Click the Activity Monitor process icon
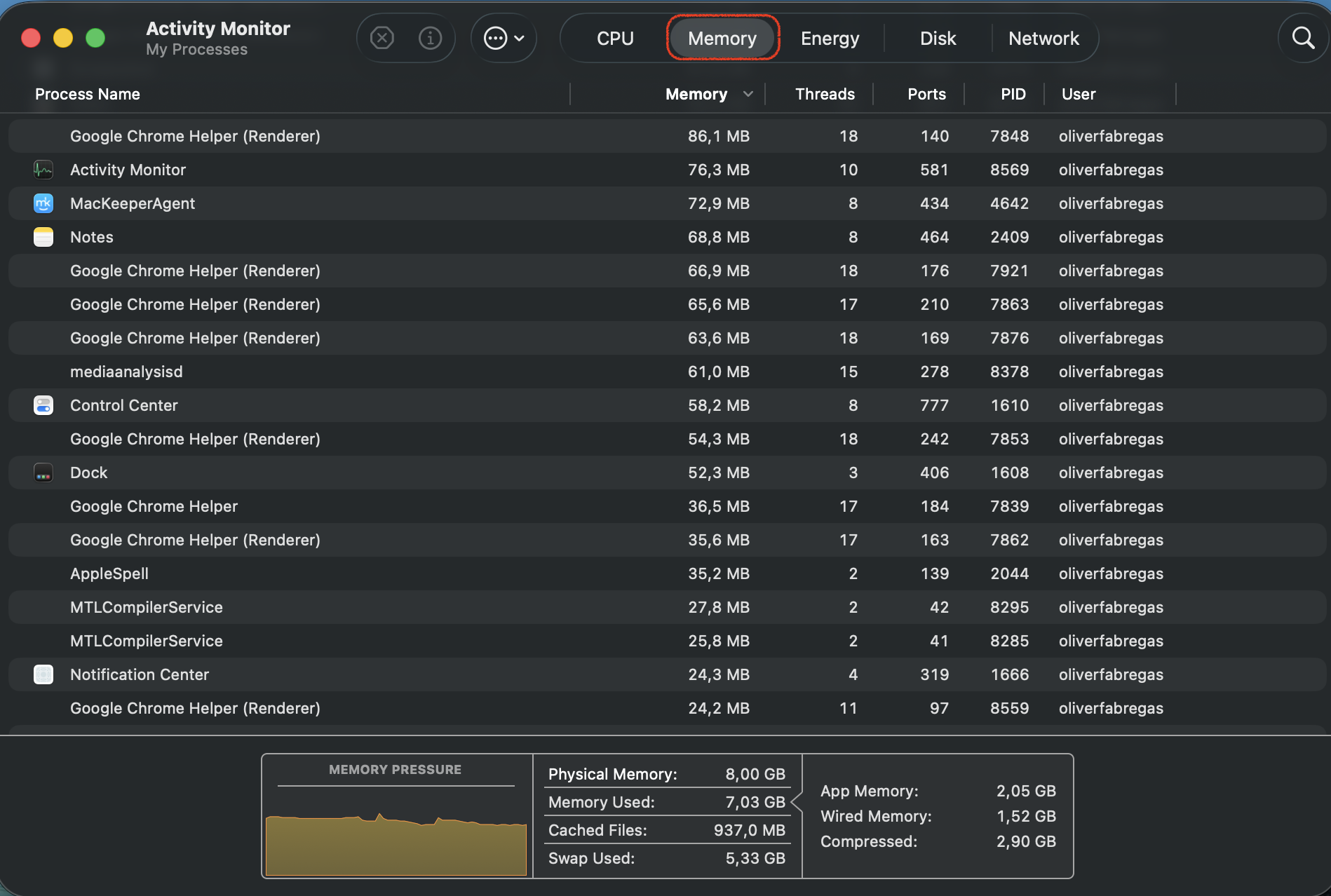This screenshot has height=896, width=1331. (43, 170)
